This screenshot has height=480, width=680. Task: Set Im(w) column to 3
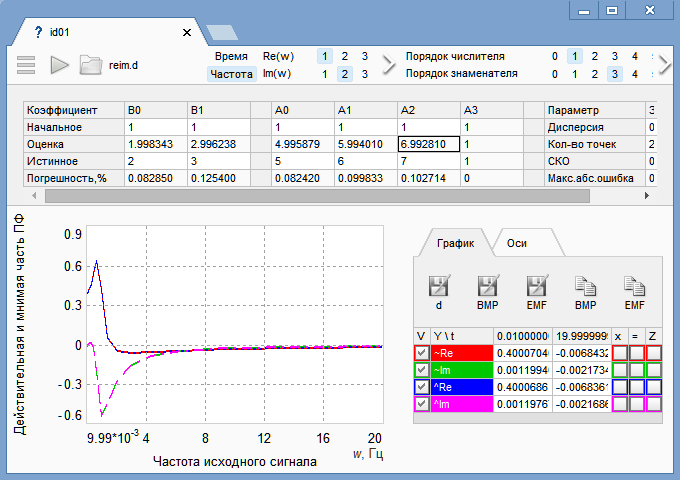[x=365, y=74]
